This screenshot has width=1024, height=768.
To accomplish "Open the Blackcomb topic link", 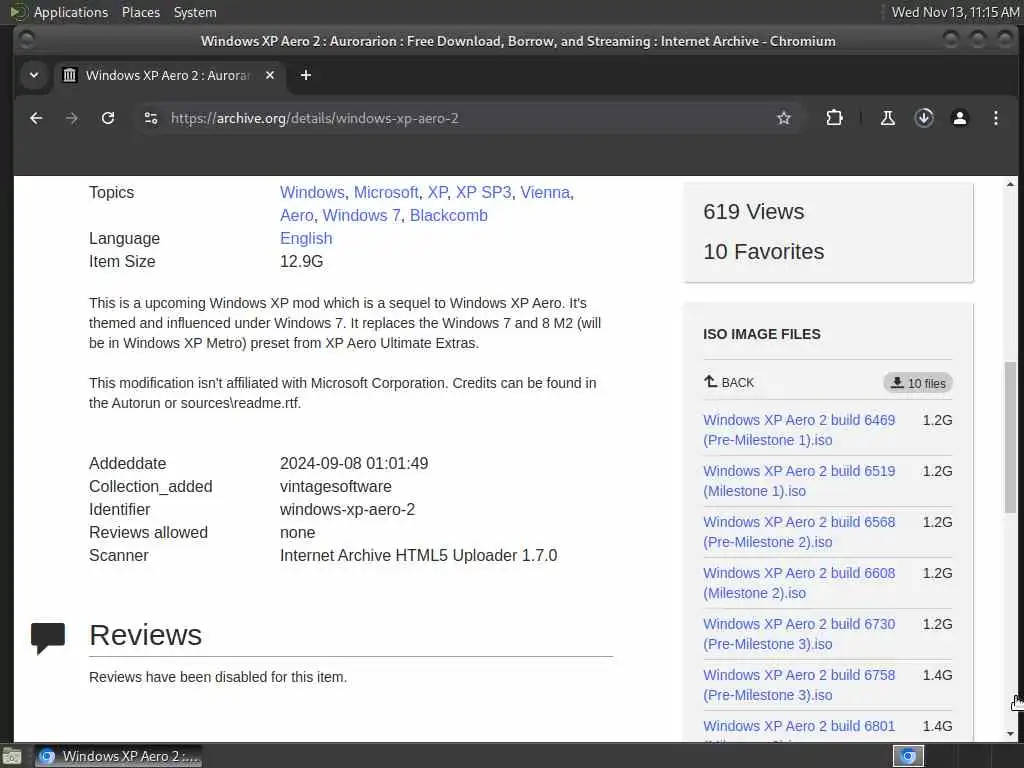I will click(449, 216).
